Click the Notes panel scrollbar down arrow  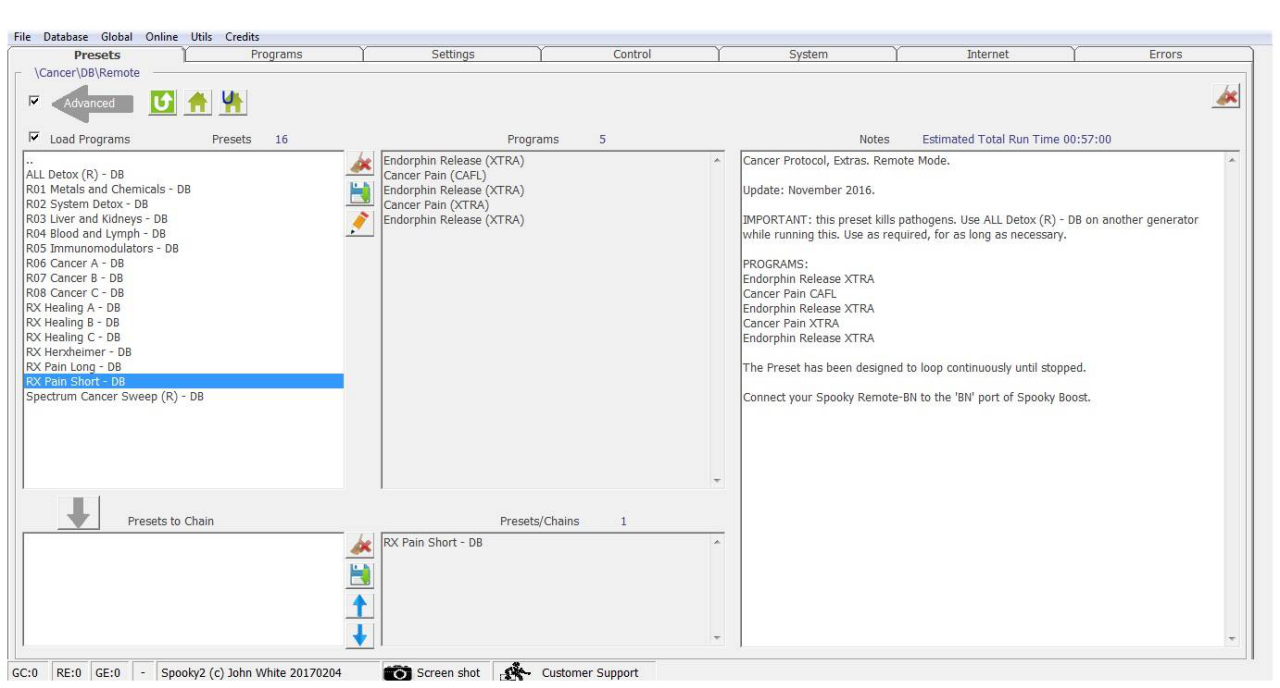[1231, 638]
